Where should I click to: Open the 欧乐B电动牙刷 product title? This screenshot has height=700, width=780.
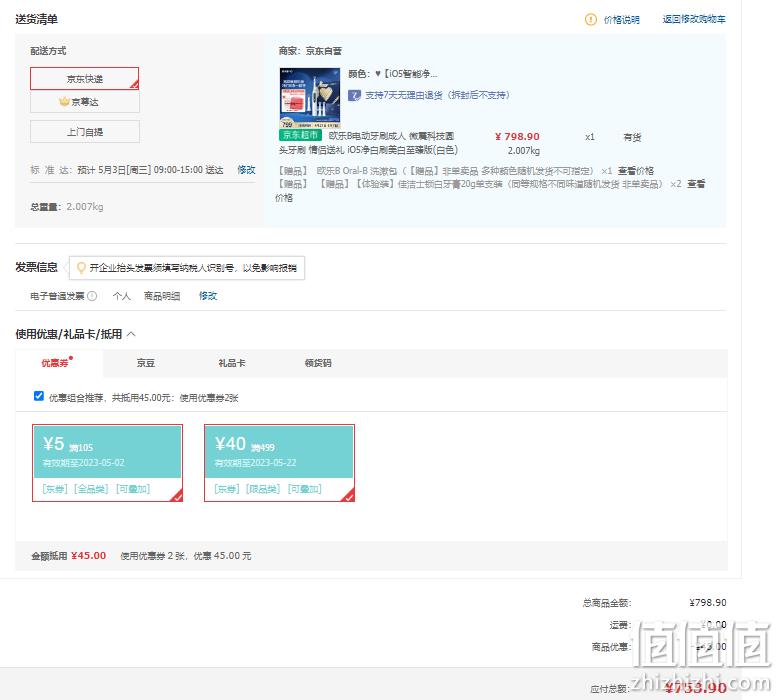[x=368, y=143]
